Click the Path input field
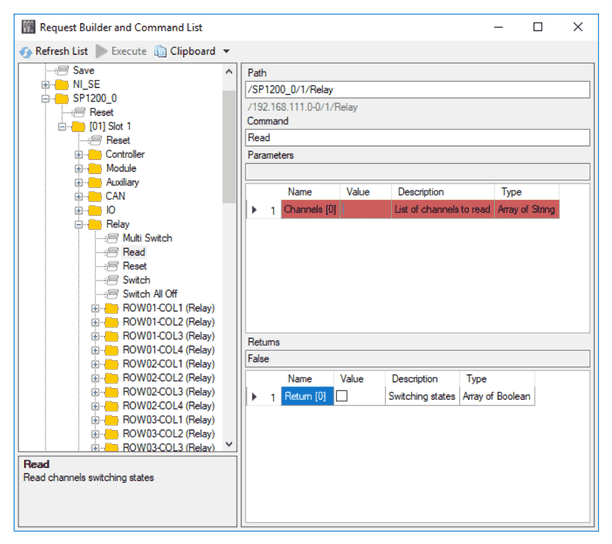The width and height of the screenshot is (612, 544). 417,90
